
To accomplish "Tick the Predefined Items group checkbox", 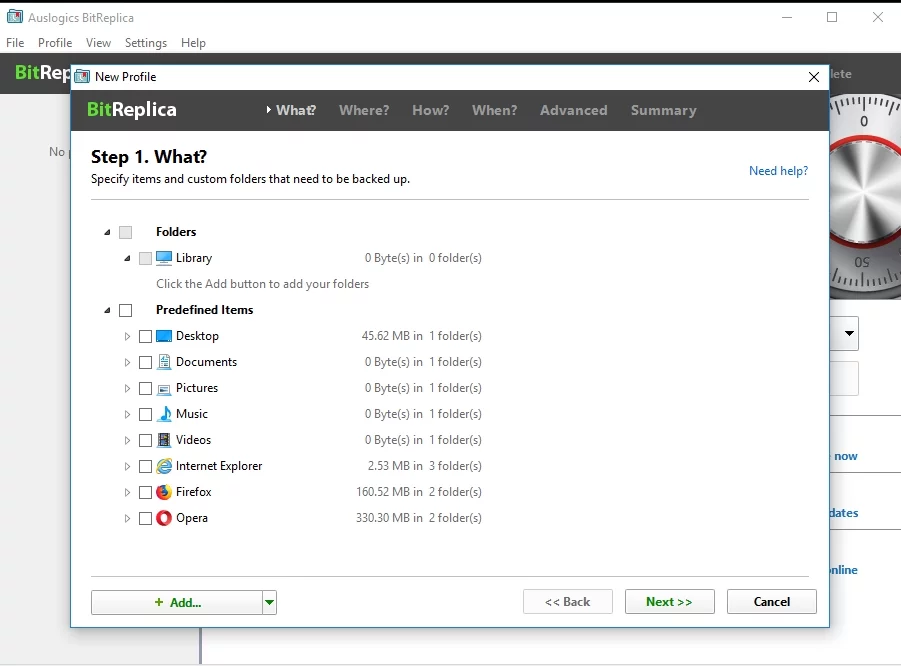I will [125, 310].
